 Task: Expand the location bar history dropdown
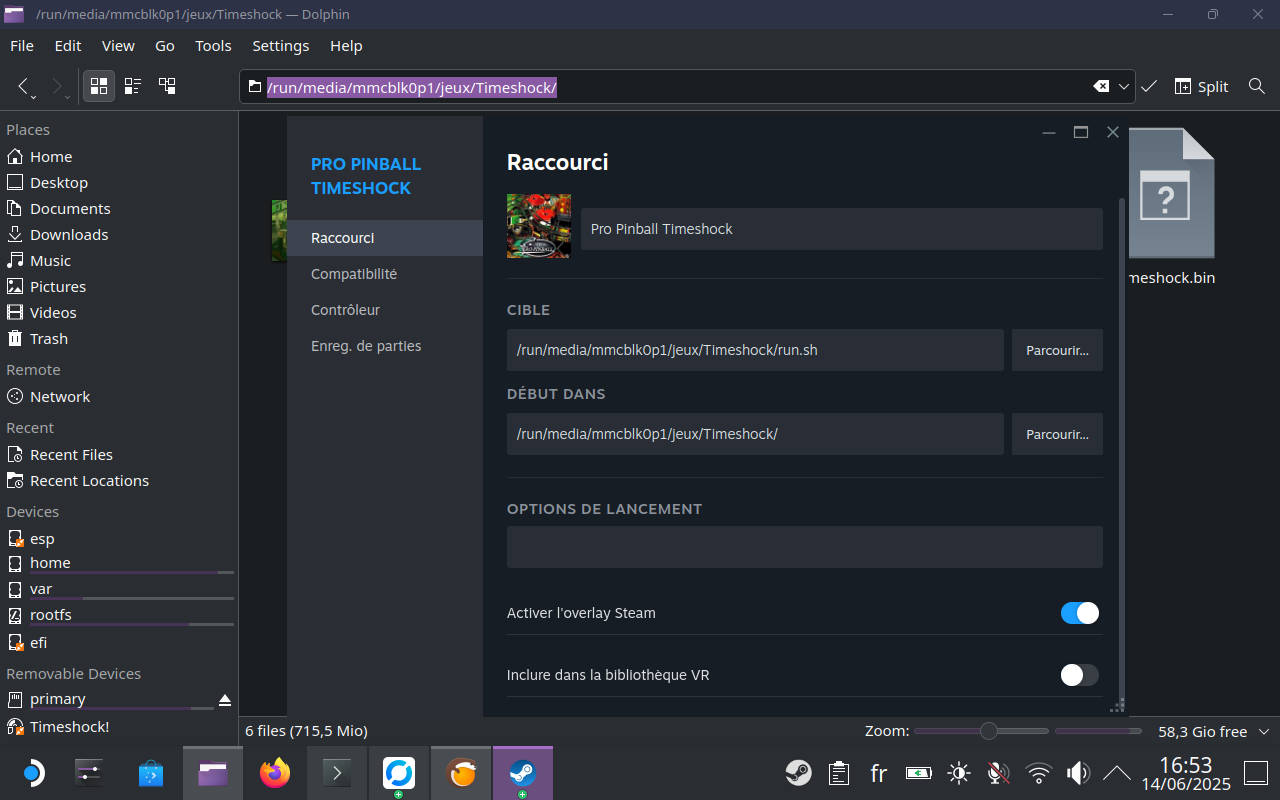point(1124,87)
